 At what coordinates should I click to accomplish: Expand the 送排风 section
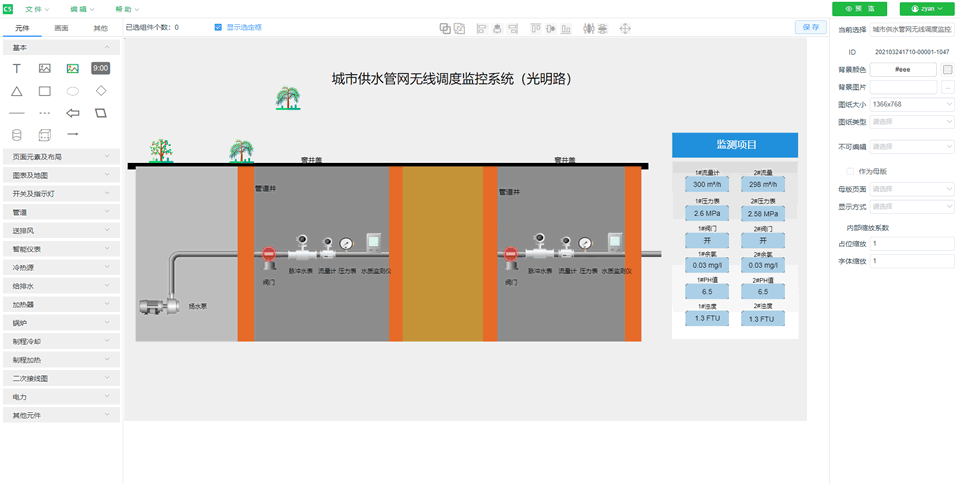tap(61, 231)
